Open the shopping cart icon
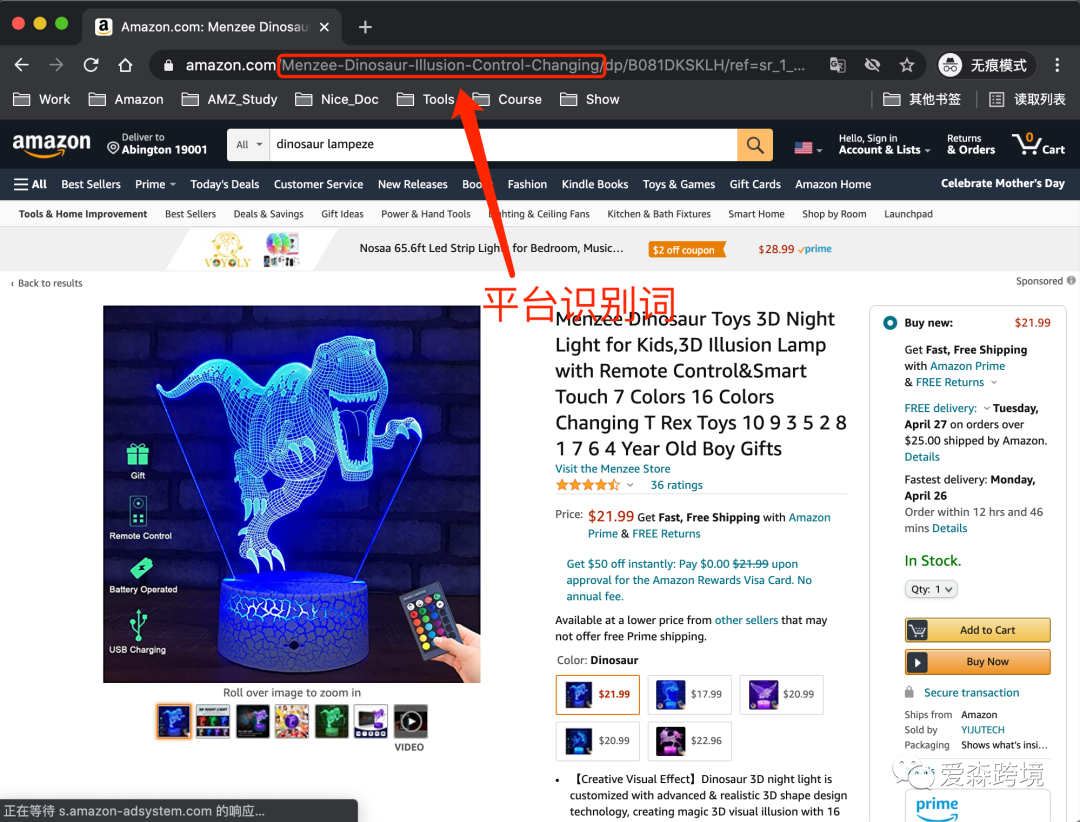This screenshot has width=1080, height=822. (1038, 144)
